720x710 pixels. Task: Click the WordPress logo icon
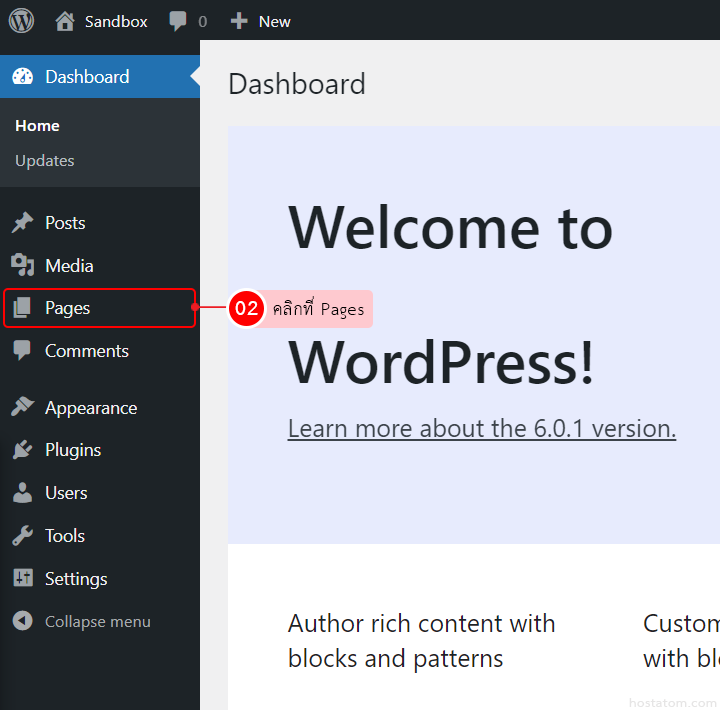(x=21, y=20)
